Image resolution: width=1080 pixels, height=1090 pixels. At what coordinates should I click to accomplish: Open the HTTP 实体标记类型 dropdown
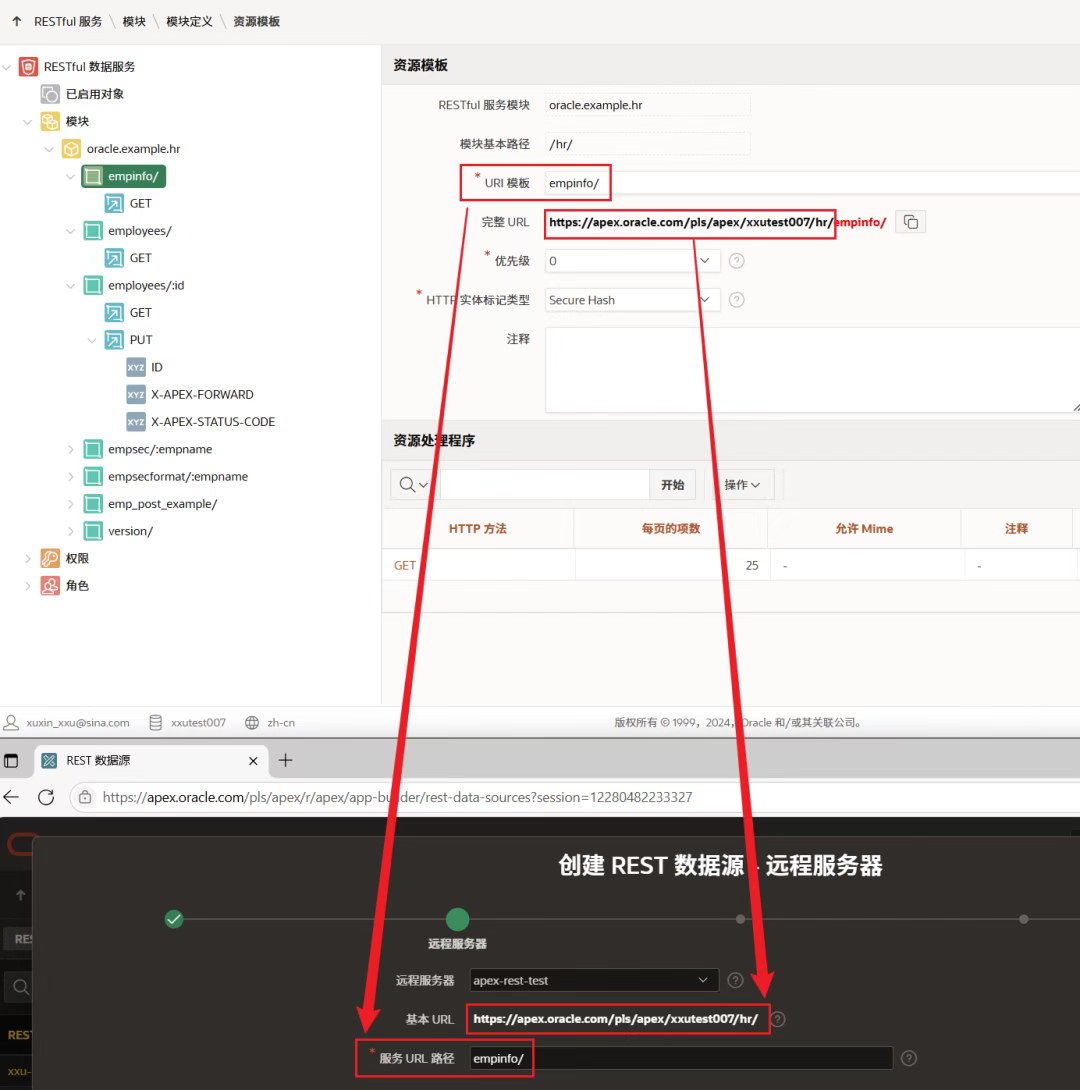pos(632,300)
